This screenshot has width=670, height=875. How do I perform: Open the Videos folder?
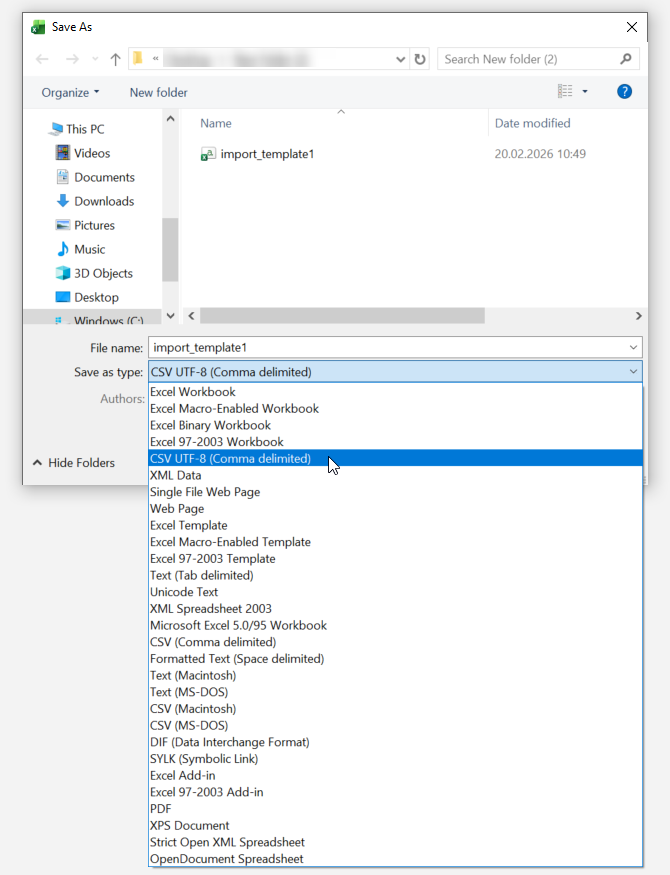83,153
